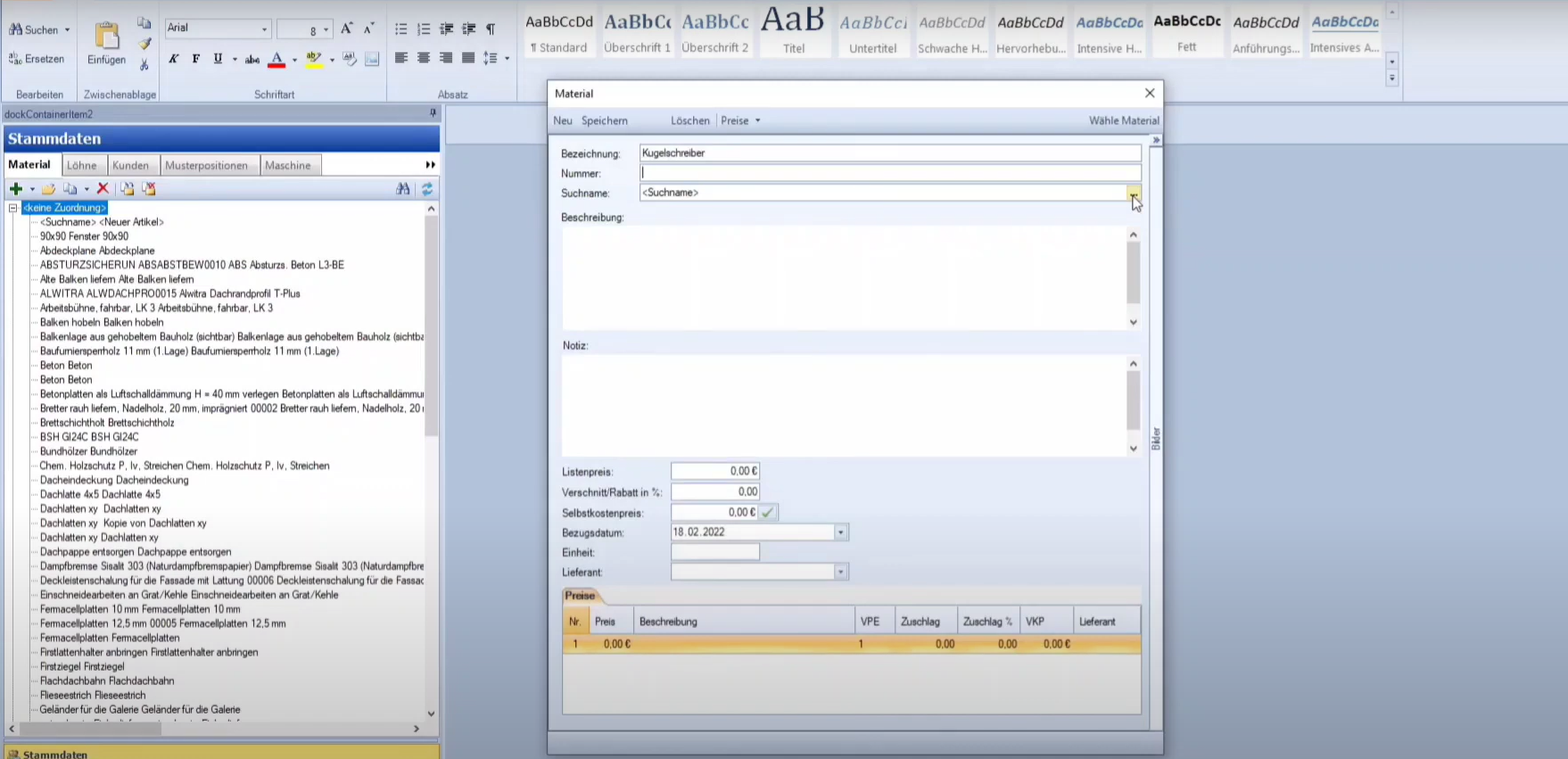This screenshot has height=759, width=1568.
Task: Apply bulleted list formatting
Action: point(401,29)
